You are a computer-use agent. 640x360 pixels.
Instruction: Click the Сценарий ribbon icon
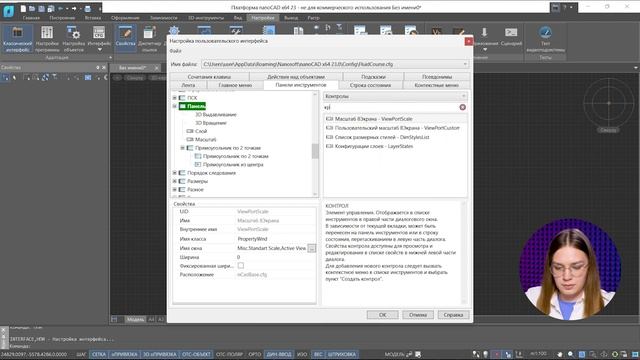click(x=511, y=36)
